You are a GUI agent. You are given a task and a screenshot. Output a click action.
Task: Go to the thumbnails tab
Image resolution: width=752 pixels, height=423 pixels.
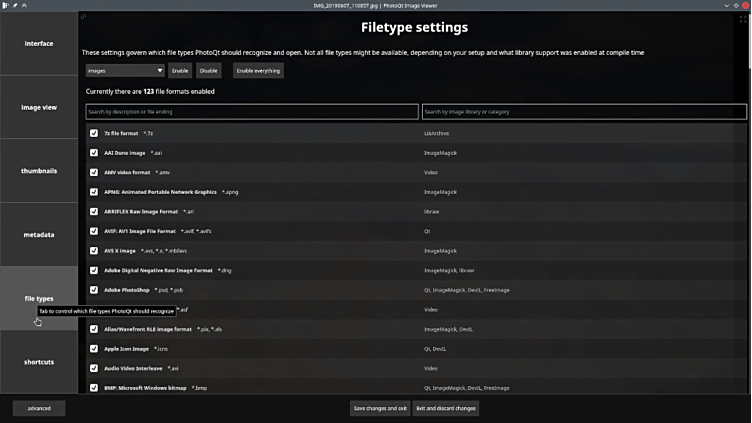pos(39,171)
